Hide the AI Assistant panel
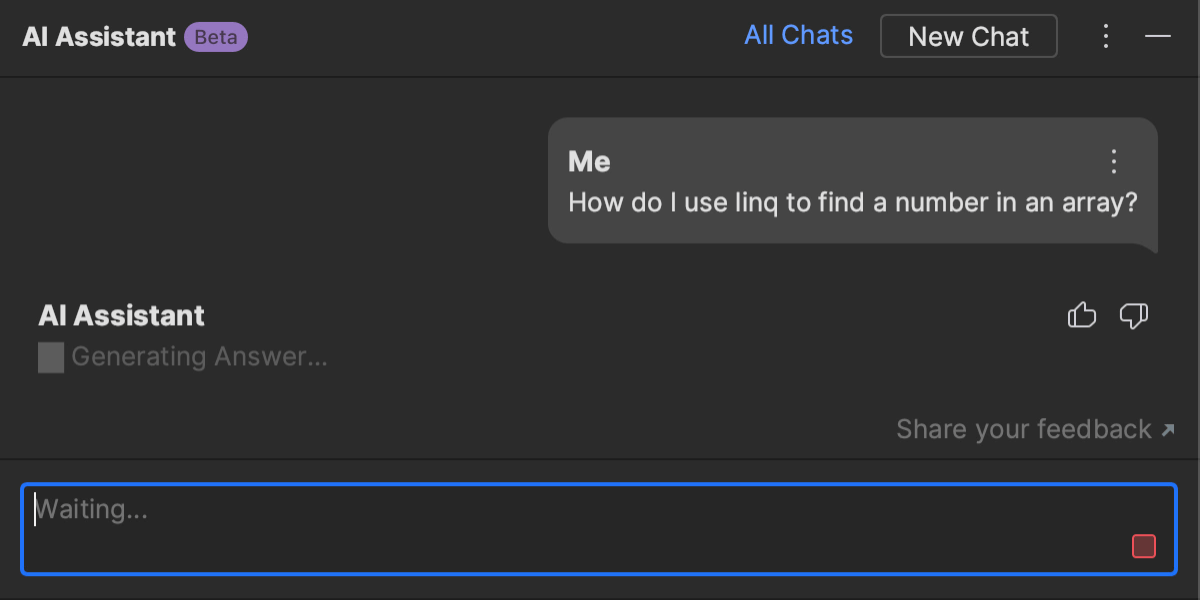Screen dimensions: 1200x600 point(1158,37)
